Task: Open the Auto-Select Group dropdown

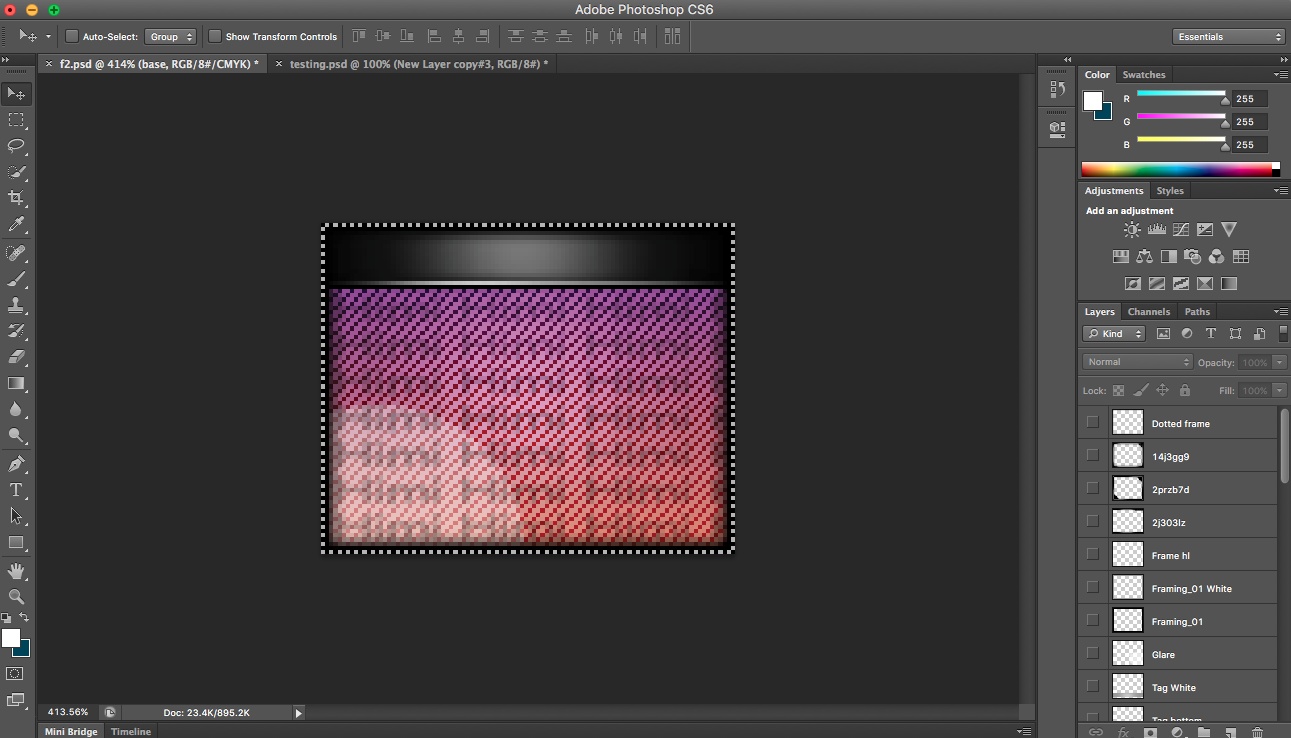Action: [x=170, y=36]
